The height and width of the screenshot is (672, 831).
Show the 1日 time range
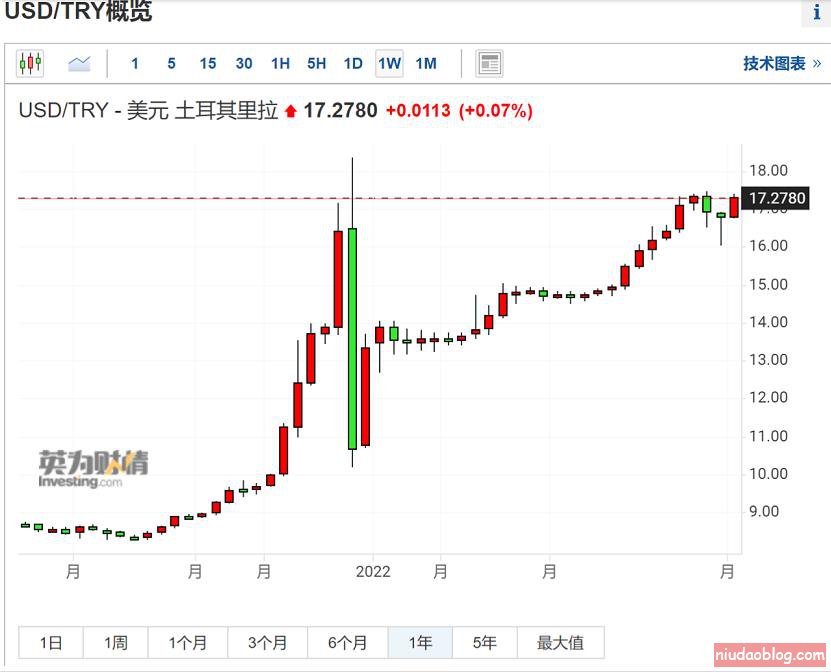click(x=51, y=643)
